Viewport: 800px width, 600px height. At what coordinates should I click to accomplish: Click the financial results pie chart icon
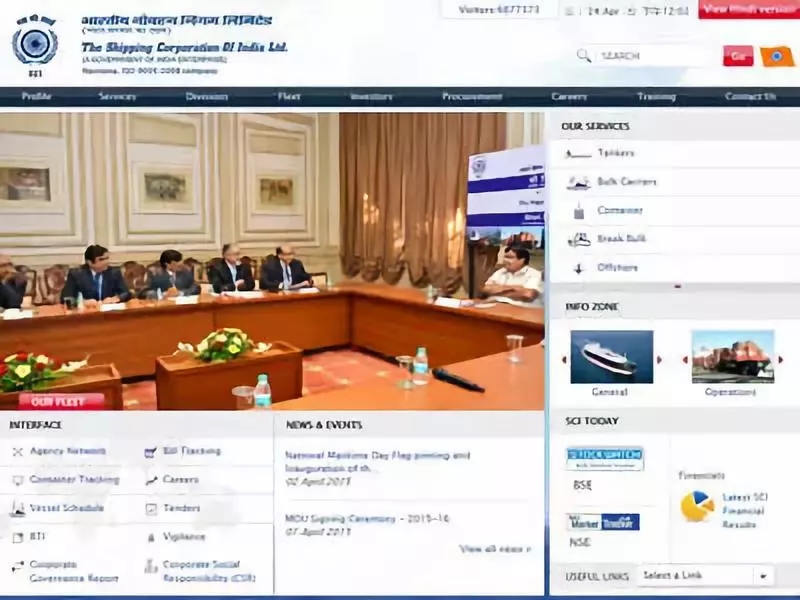click(x=697, y=506)
